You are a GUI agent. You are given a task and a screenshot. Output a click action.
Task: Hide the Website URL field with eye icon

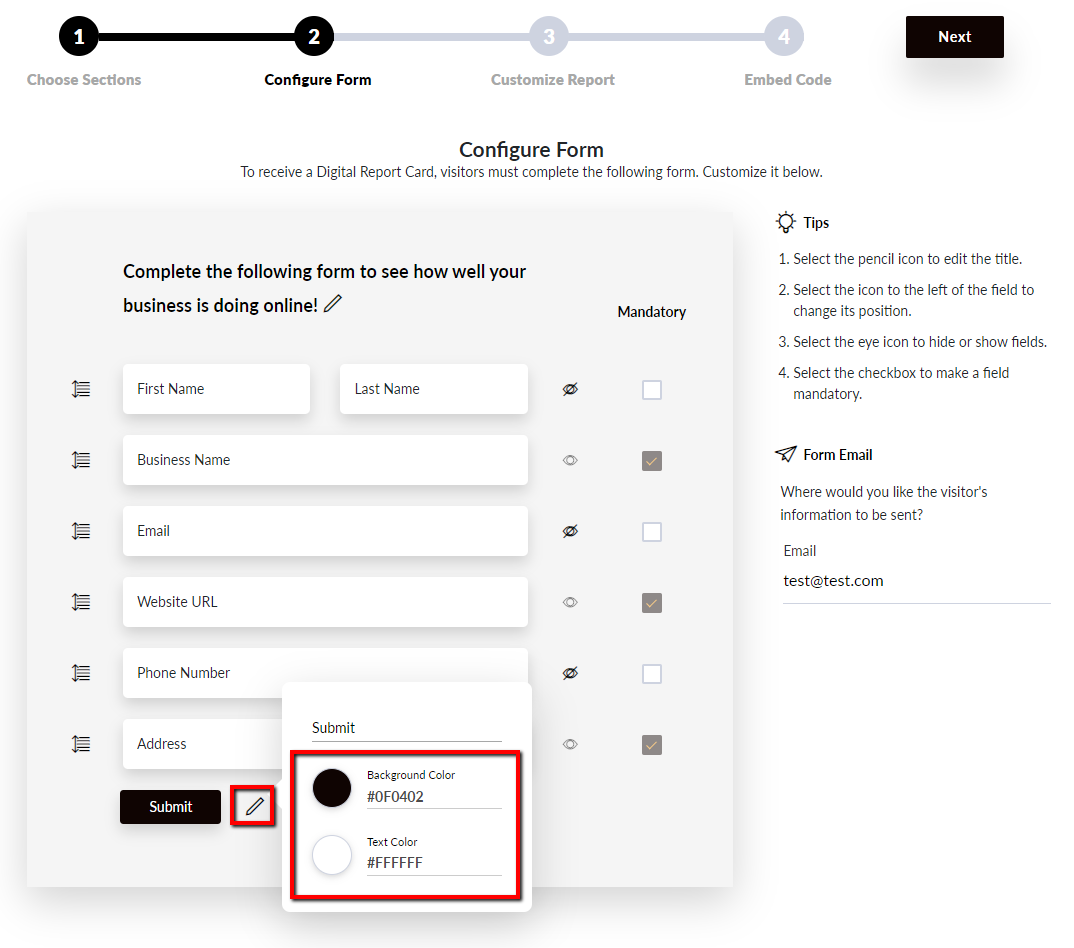coord(570,602)
